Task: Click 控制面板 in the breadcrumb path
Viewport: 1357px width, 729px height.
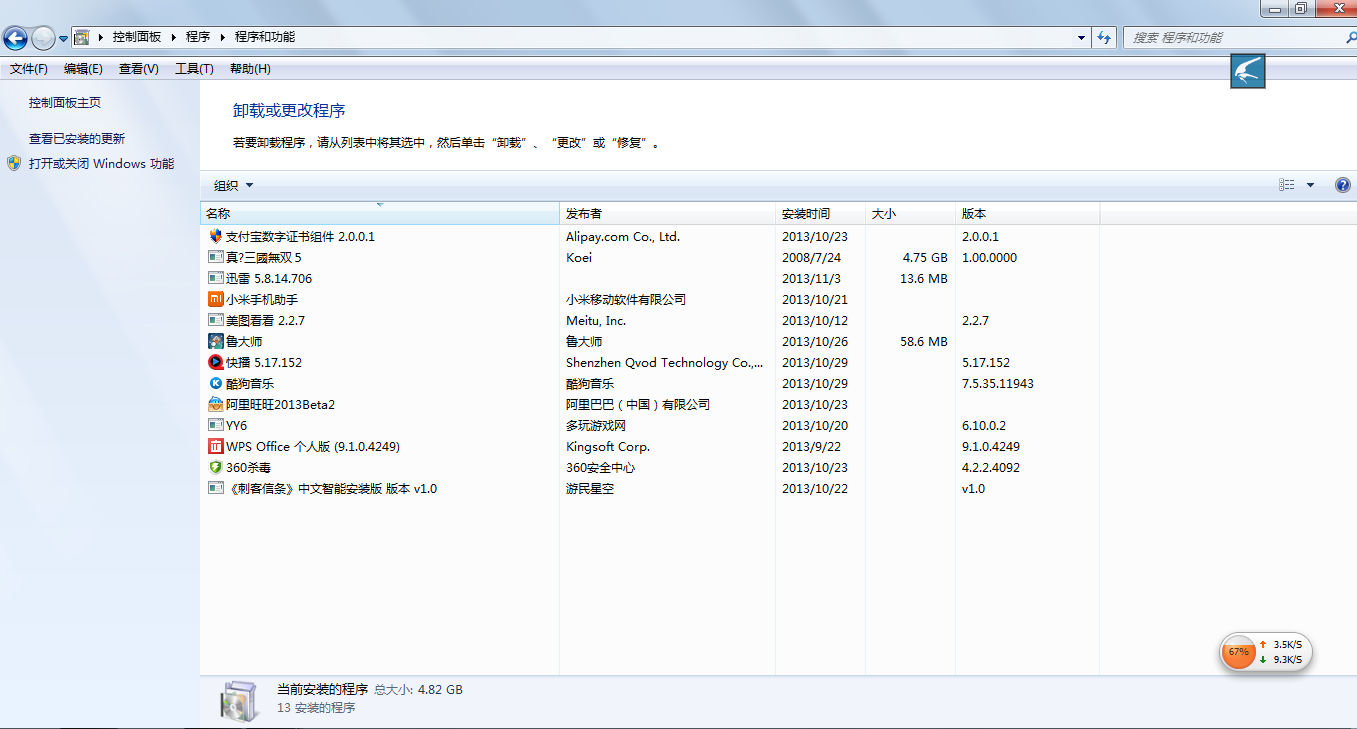Action: point(137,37)
